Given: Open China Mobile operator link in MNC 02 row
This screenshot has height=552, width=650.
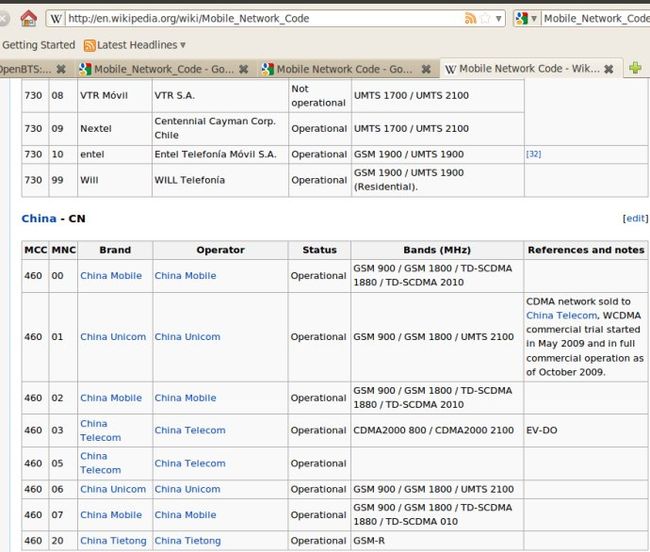Looking at the screenshot, I should 185,398.
